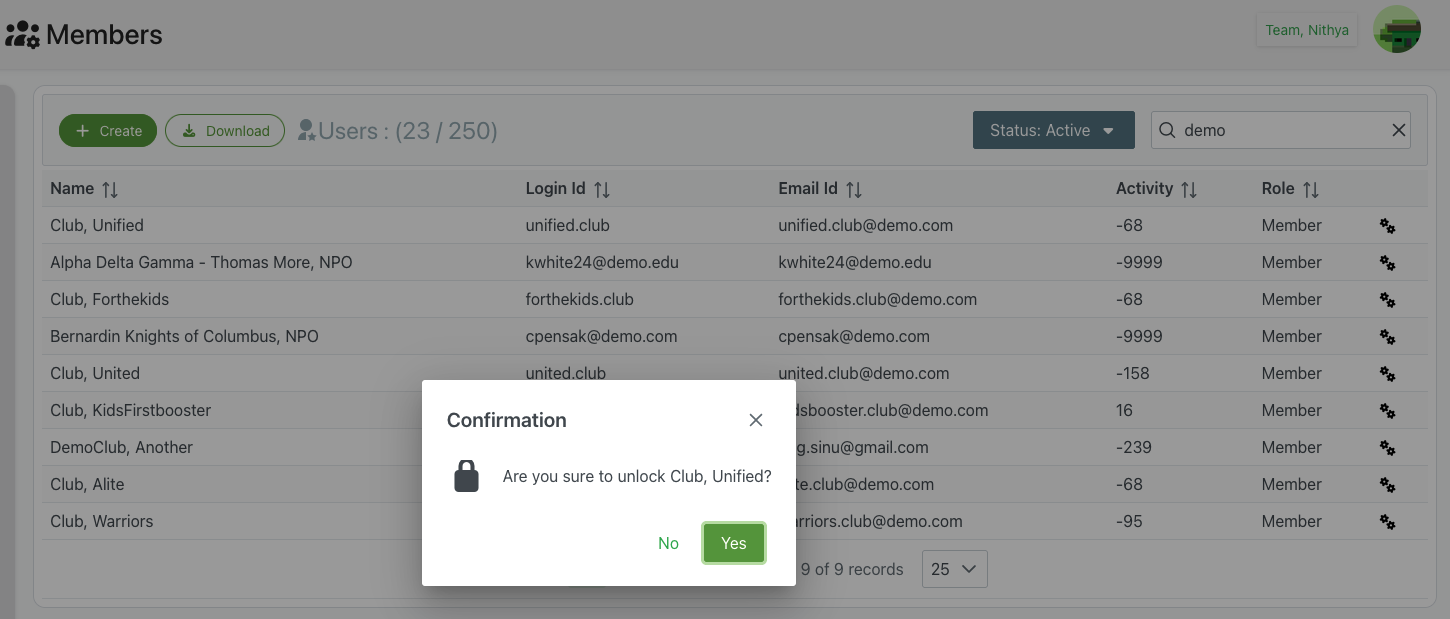The width and height of the screenshot is (1450, 619).
Task: Click the users icon beside the Users count
Action: tap(305, 130)
